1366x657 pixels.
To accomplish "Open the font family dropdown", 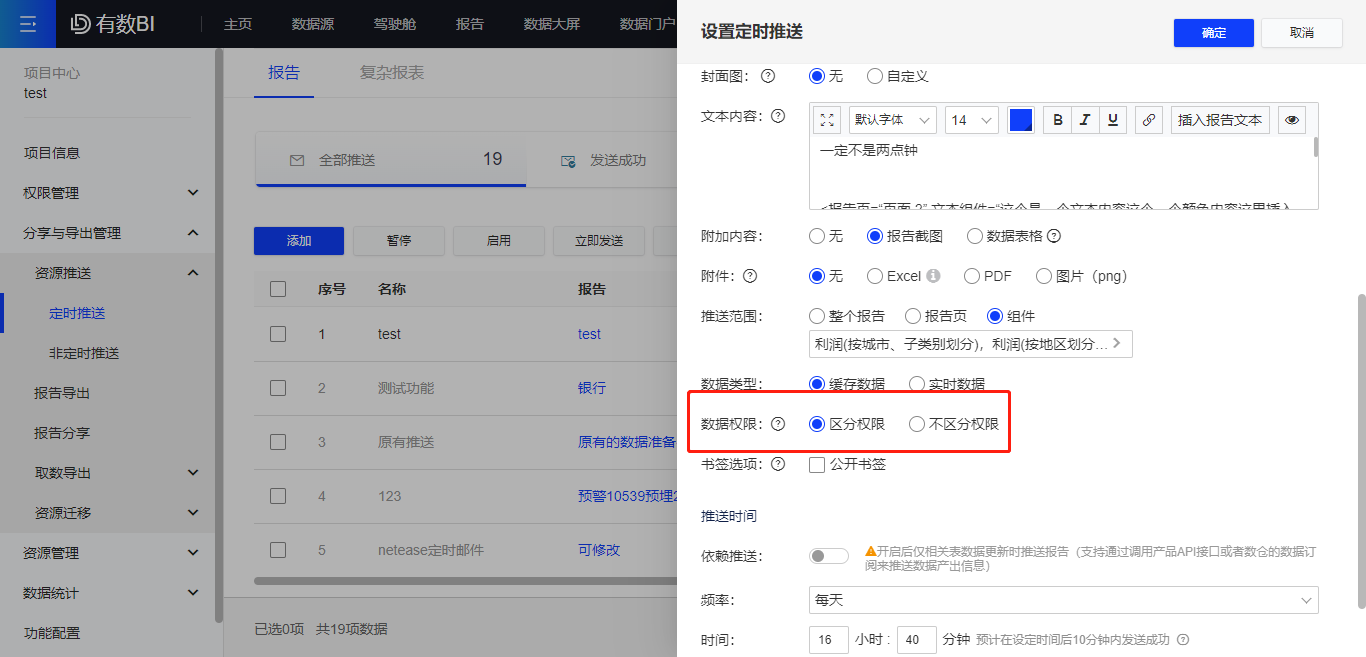I will point(892,119).
